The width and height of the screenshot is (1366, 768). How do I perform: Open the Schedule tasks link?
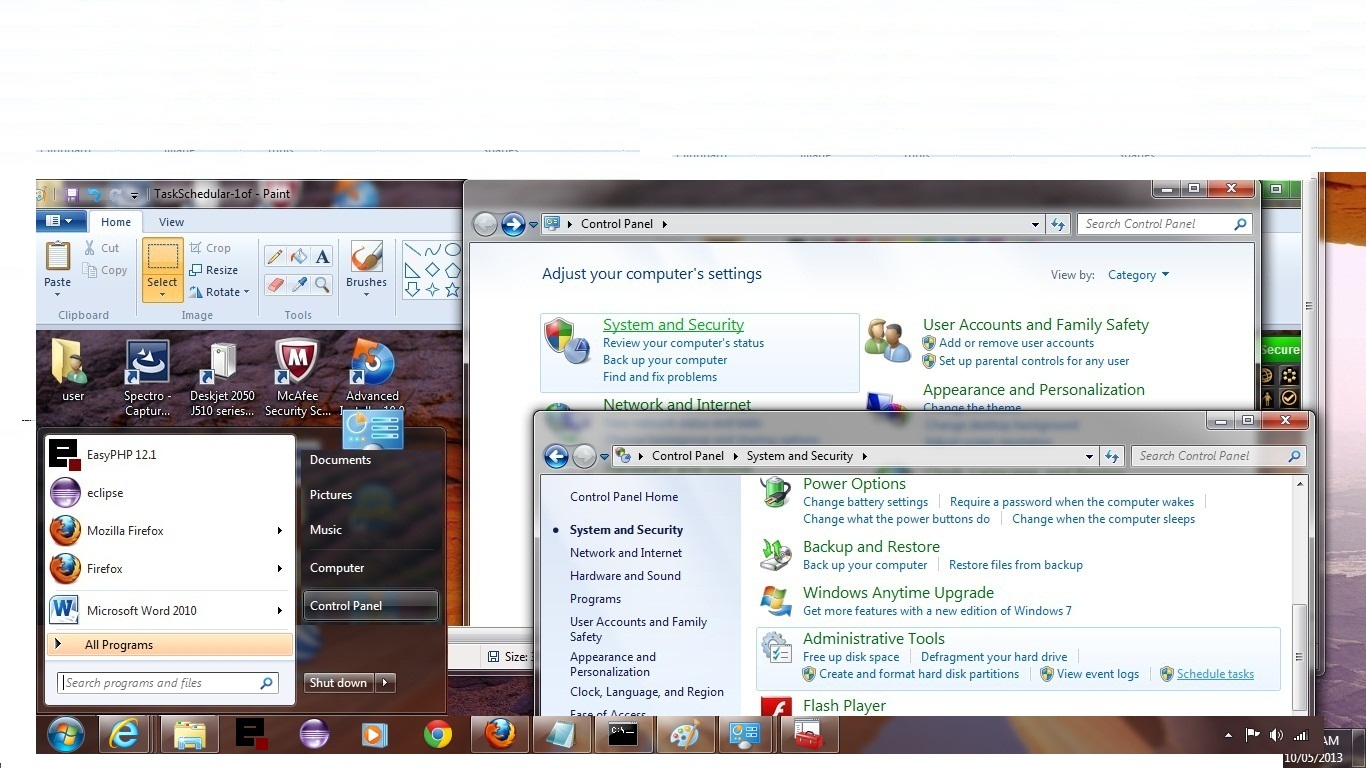1215,674
